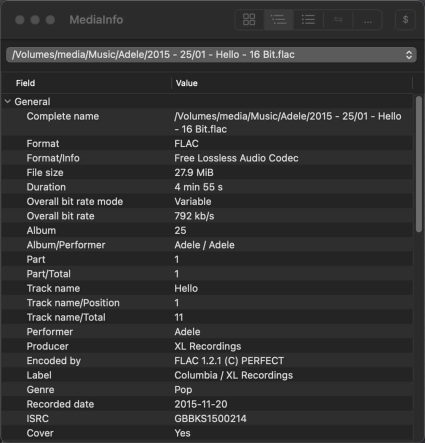Open the file path selector dropdown
The image size is (425, 443).
pos(211,55)
